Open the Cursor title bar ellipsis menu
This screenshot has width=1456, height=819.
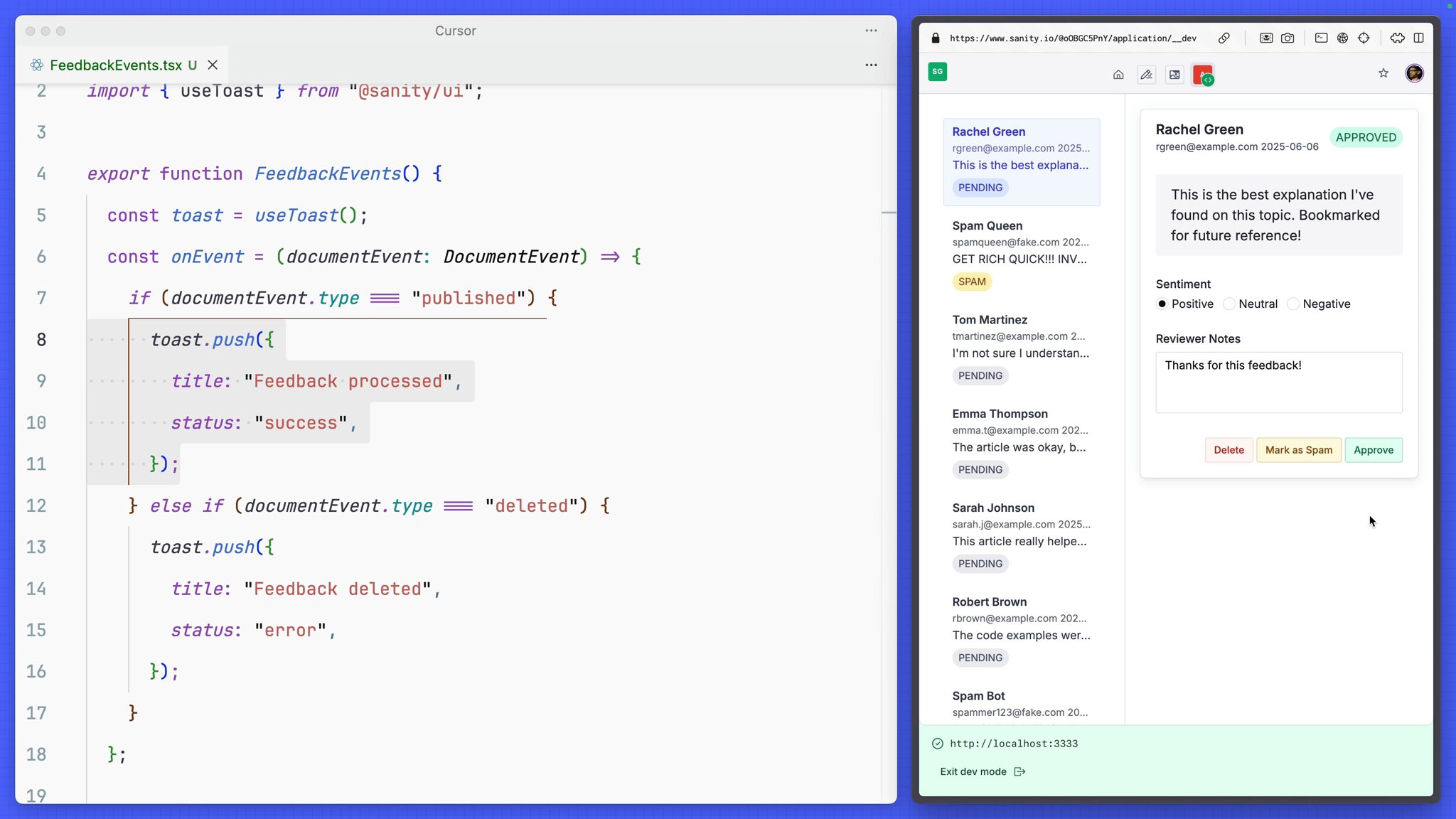[x=871, y=31]
